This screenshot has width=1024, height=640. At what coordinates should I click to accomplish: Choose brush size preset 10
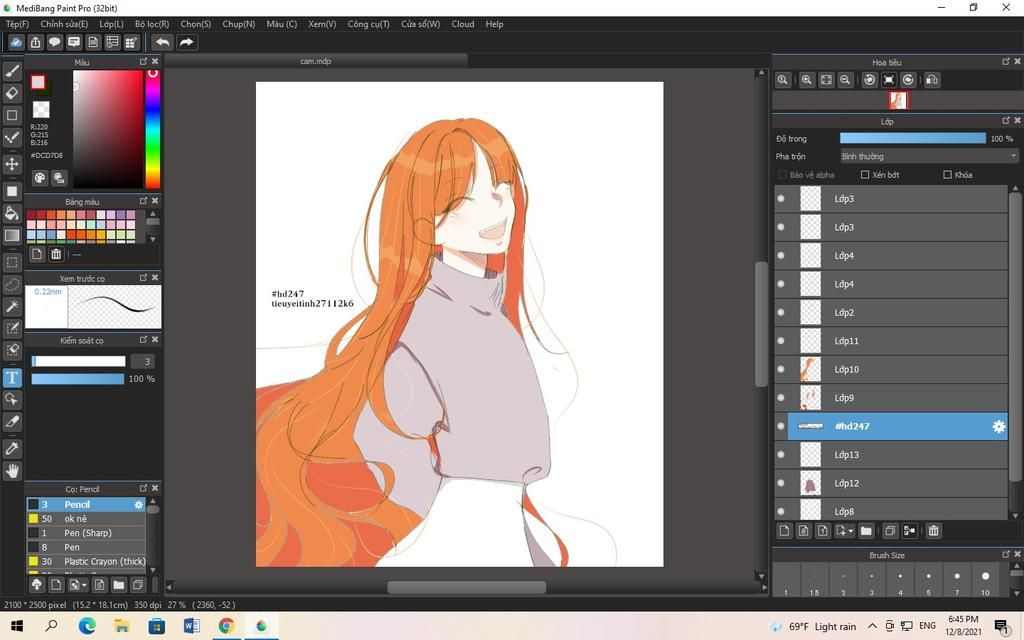985,580
